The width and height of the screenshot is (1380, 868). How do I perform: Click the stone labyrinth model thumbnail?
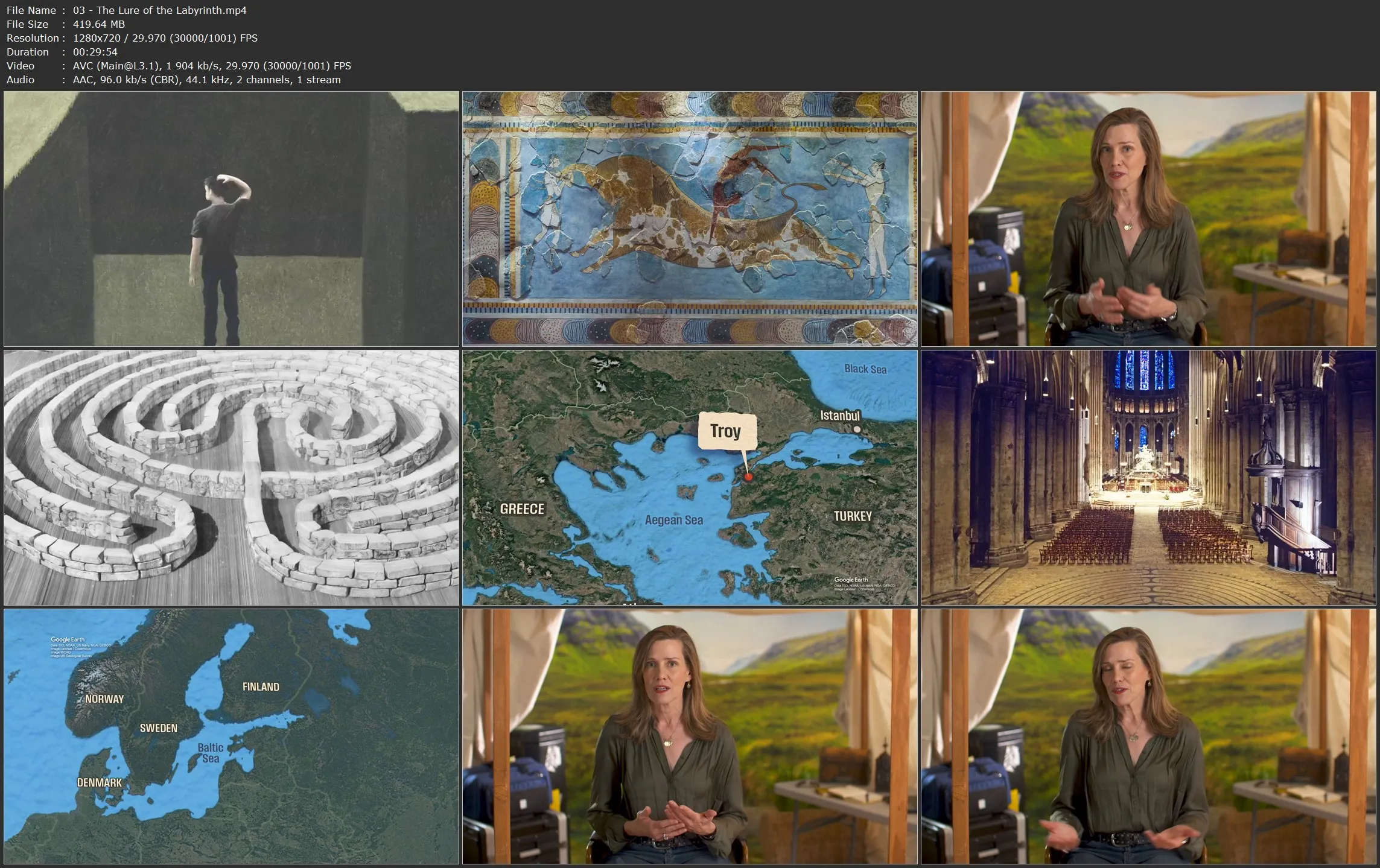[x=231, y=477]
